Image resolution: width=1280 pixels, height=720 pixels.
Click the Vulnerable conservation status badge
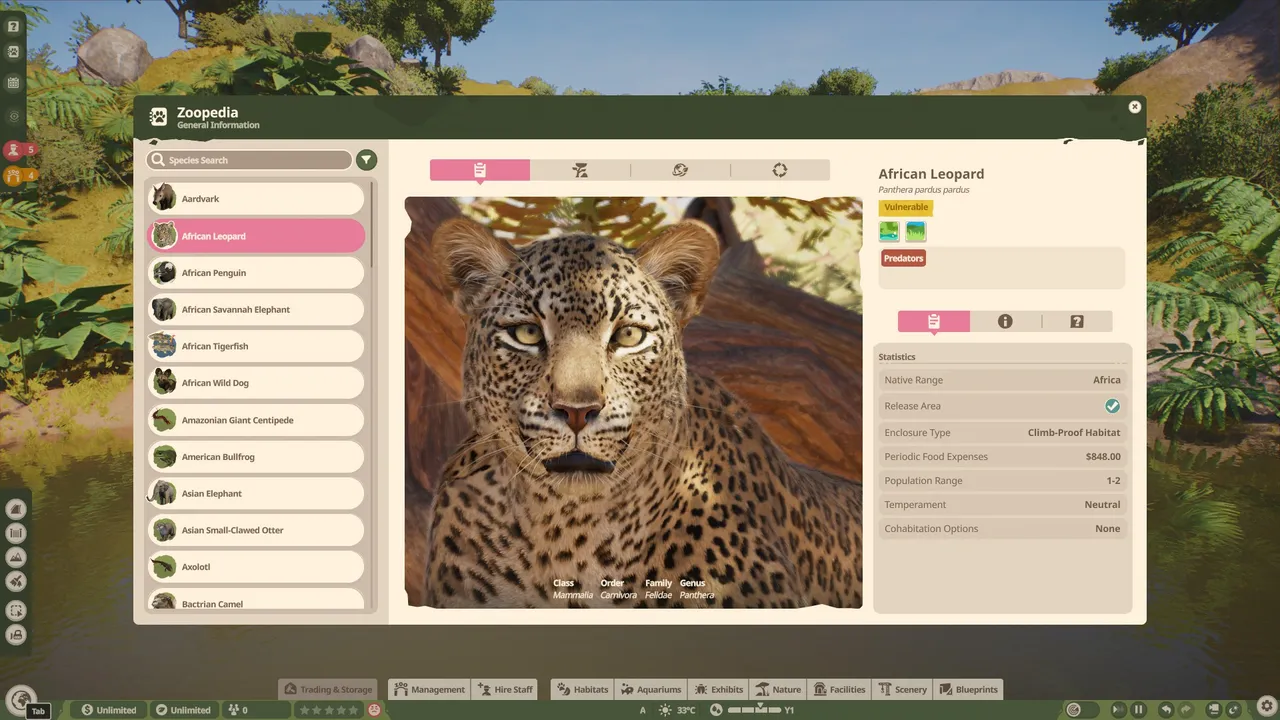[906, 208]
